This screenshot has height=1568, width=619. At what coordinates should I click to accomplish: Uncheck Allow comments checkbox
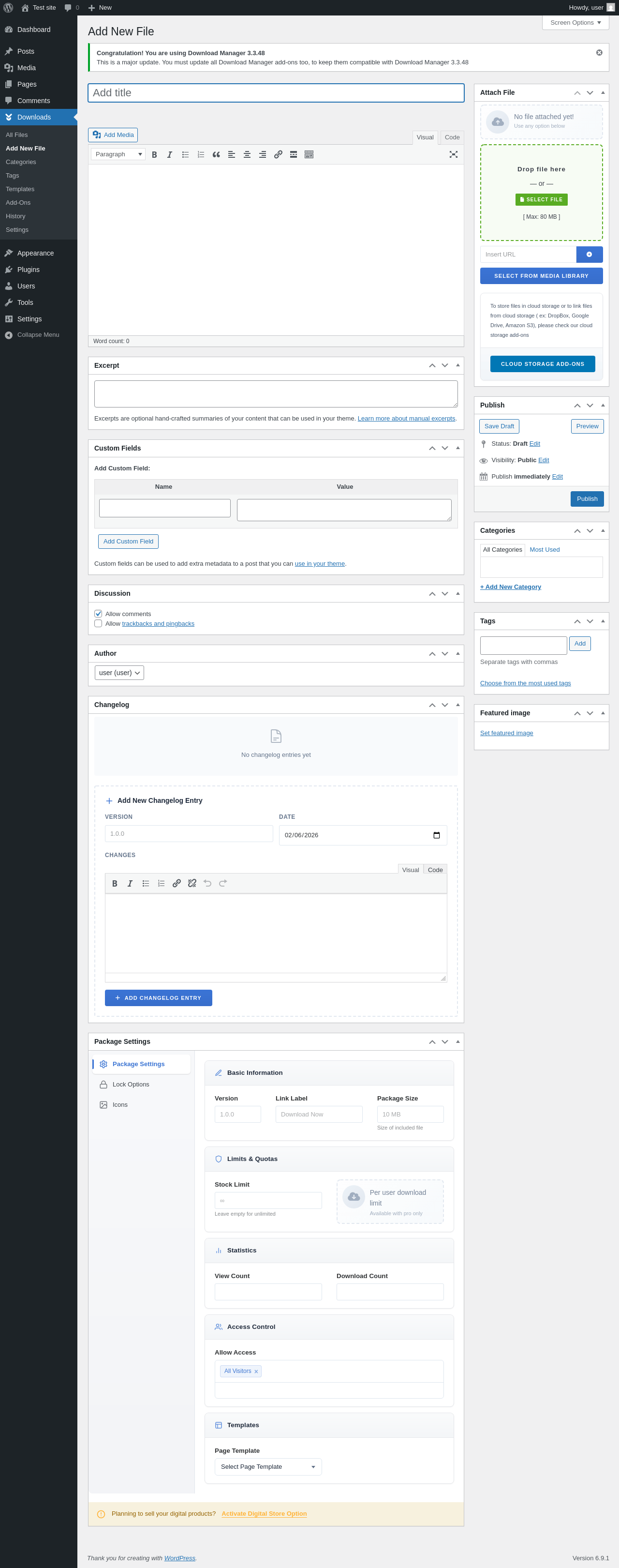98,614
